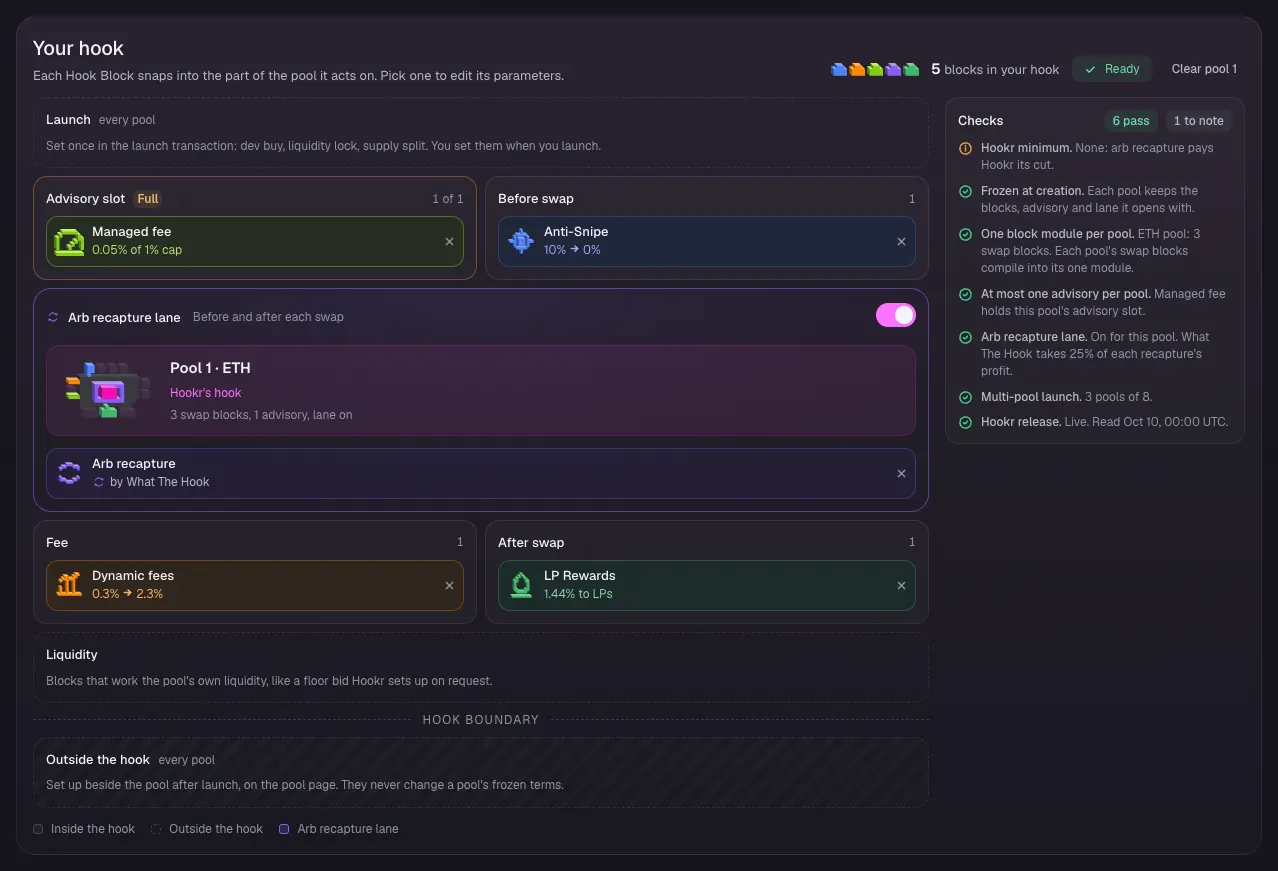Remove the Dynamic fees block

[449, 585]
